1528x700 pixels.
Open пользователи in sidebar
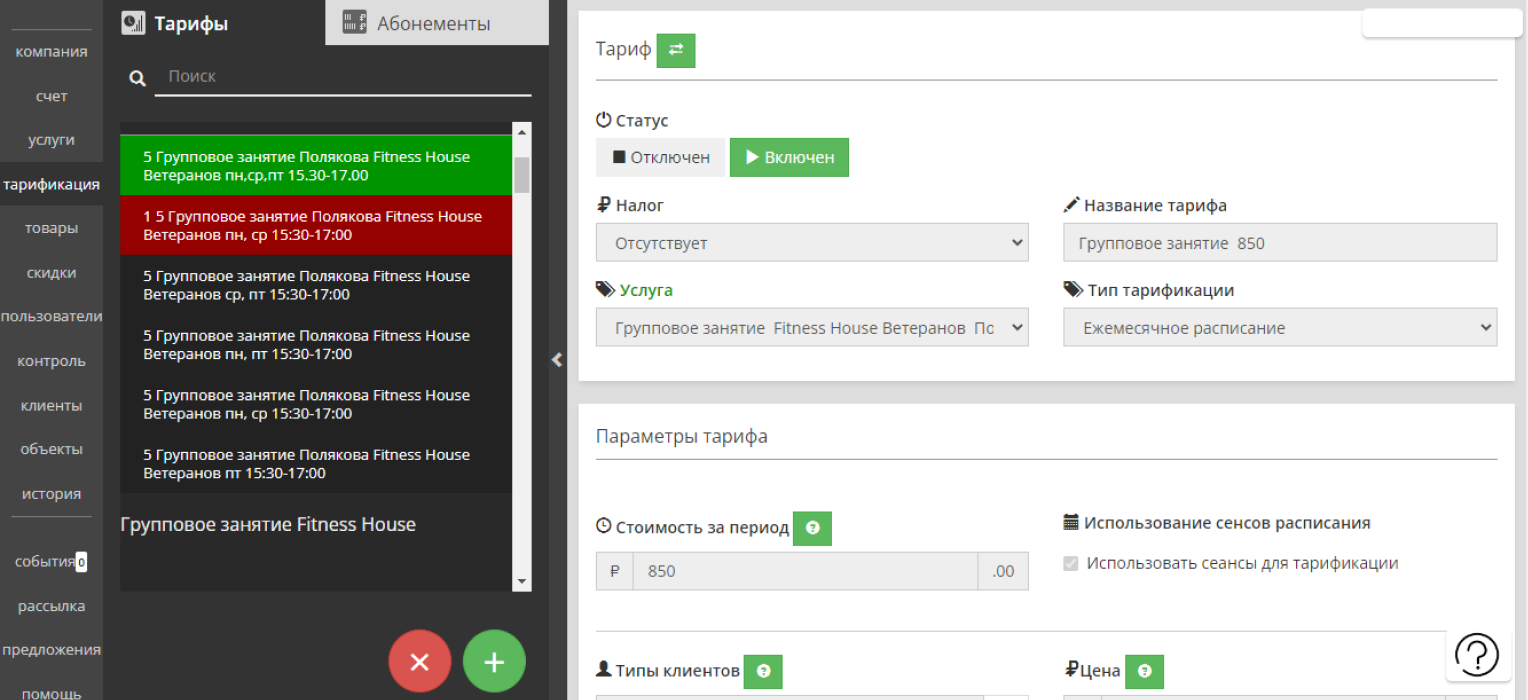tap(52, 317)
